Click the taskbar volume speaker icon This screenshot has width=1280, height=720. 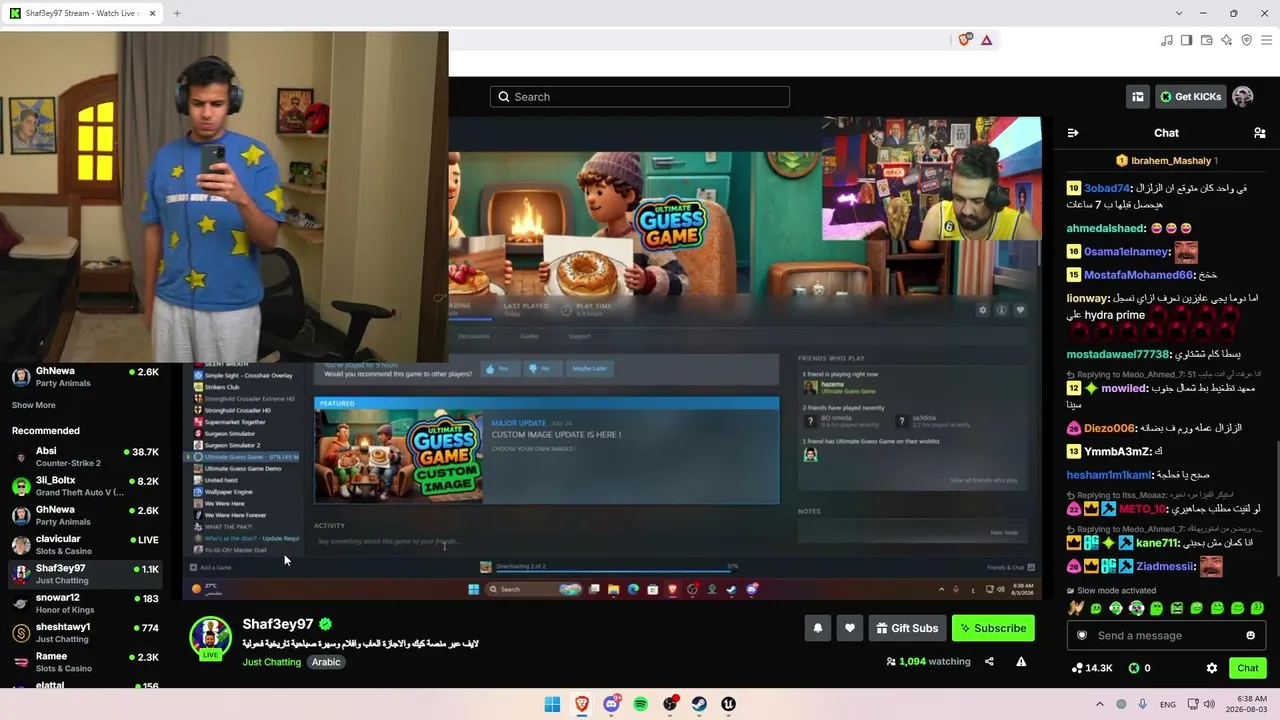tap(1209, 704)
